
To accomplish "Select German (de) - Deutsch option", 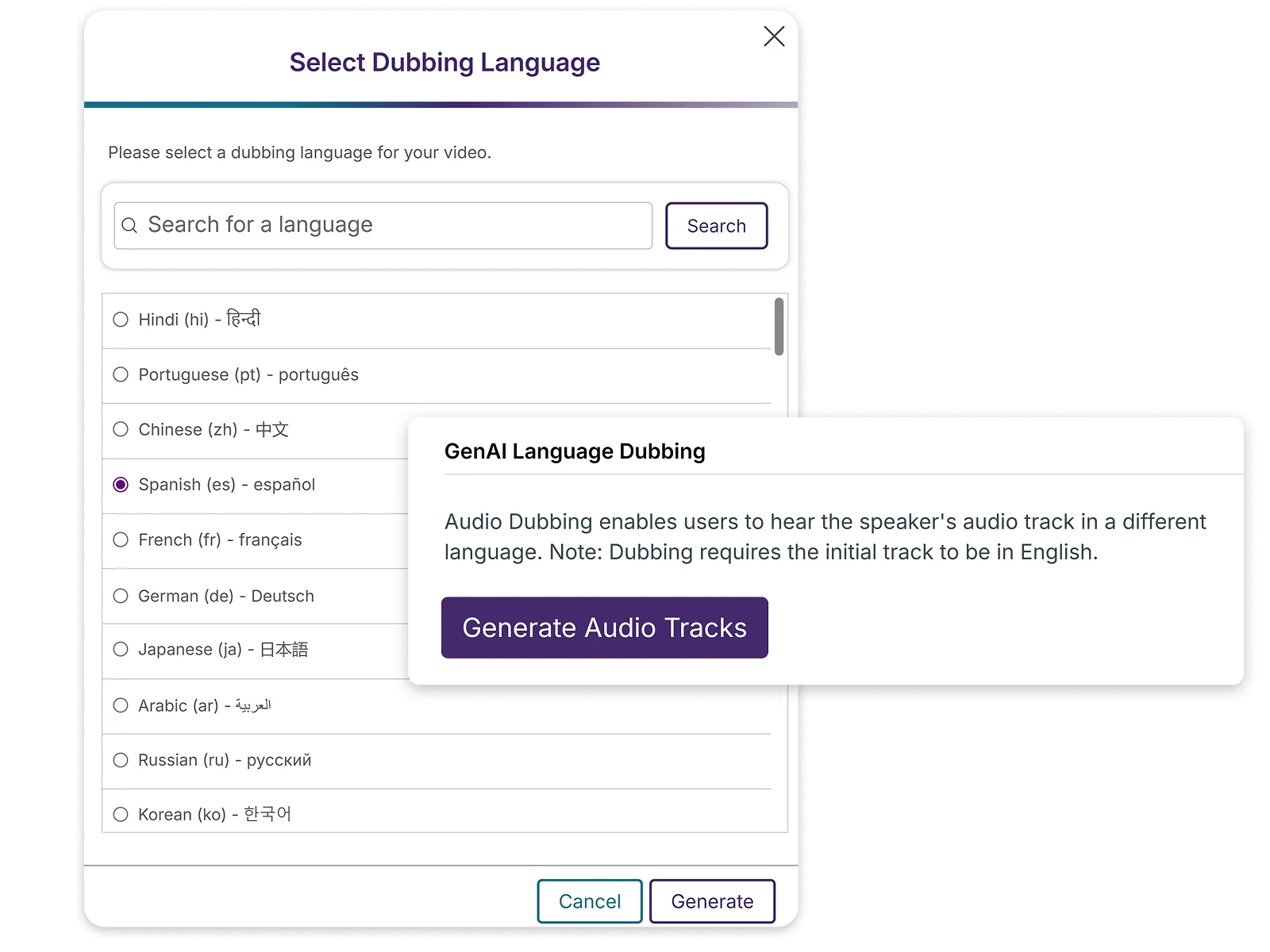I will (x=121, y=596).
